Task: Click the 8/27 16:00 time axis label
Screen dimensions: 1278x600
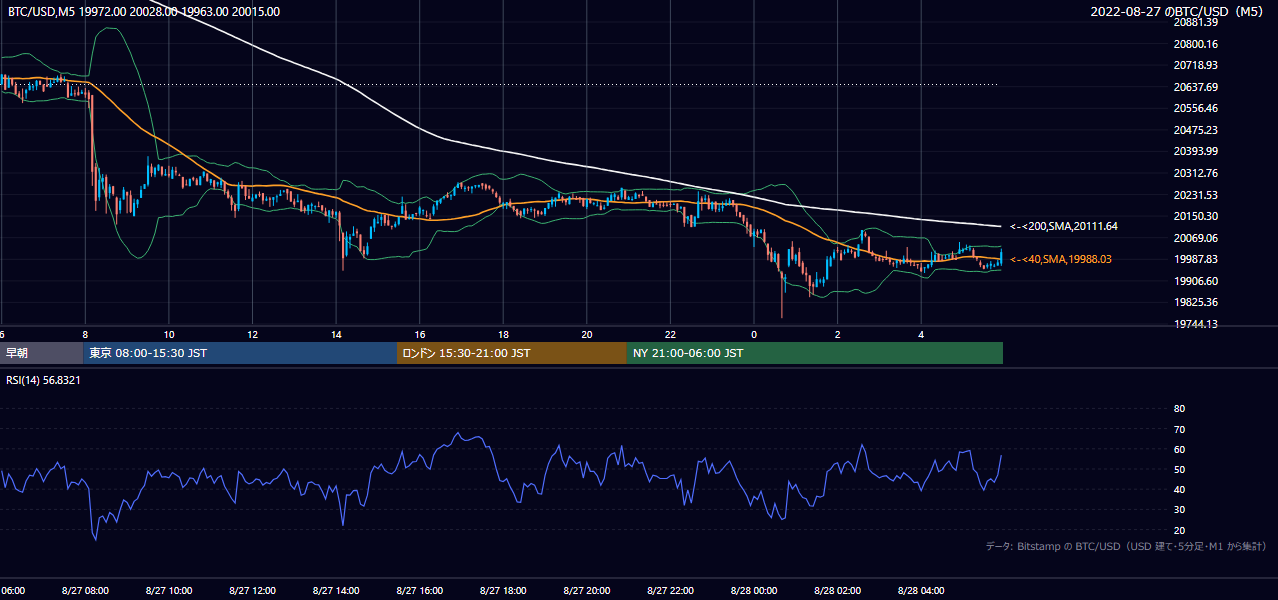Action: (420, 591)
